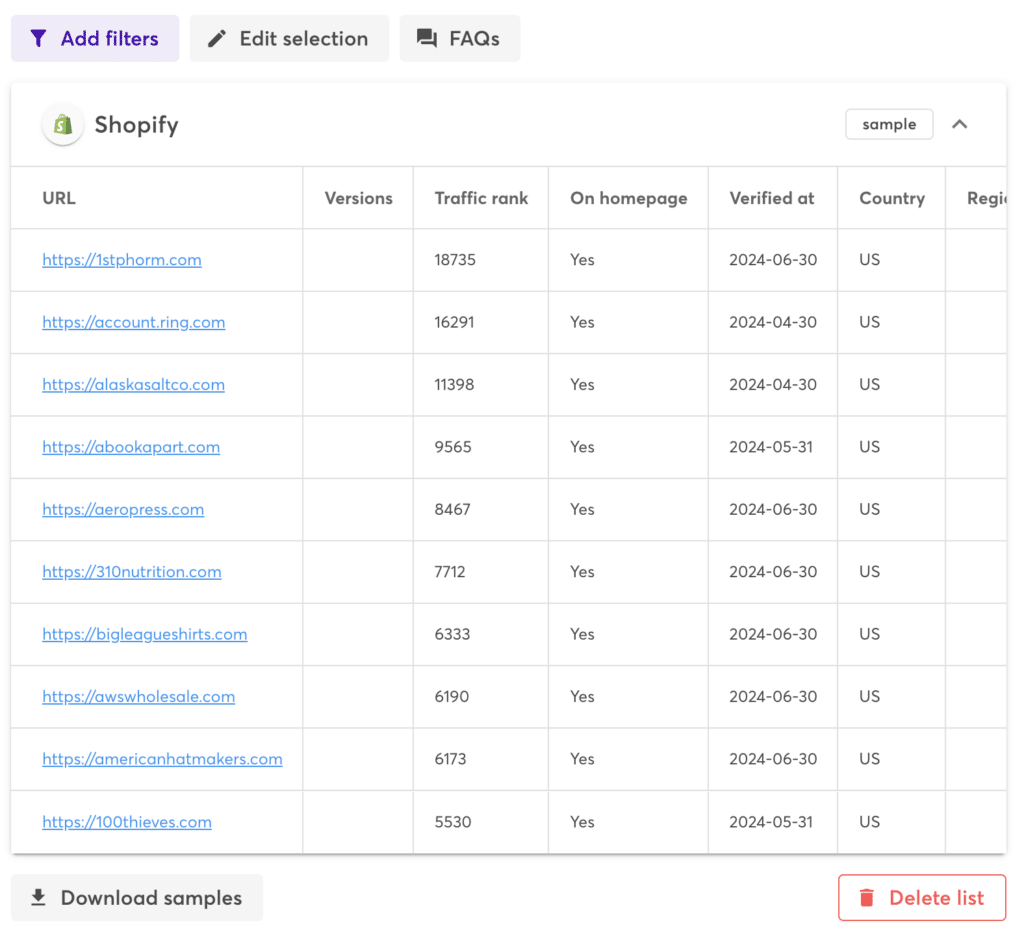Click the Versions column header
Screen dimensions: 1024x936
pyautogui.click(x=359, y=198)
